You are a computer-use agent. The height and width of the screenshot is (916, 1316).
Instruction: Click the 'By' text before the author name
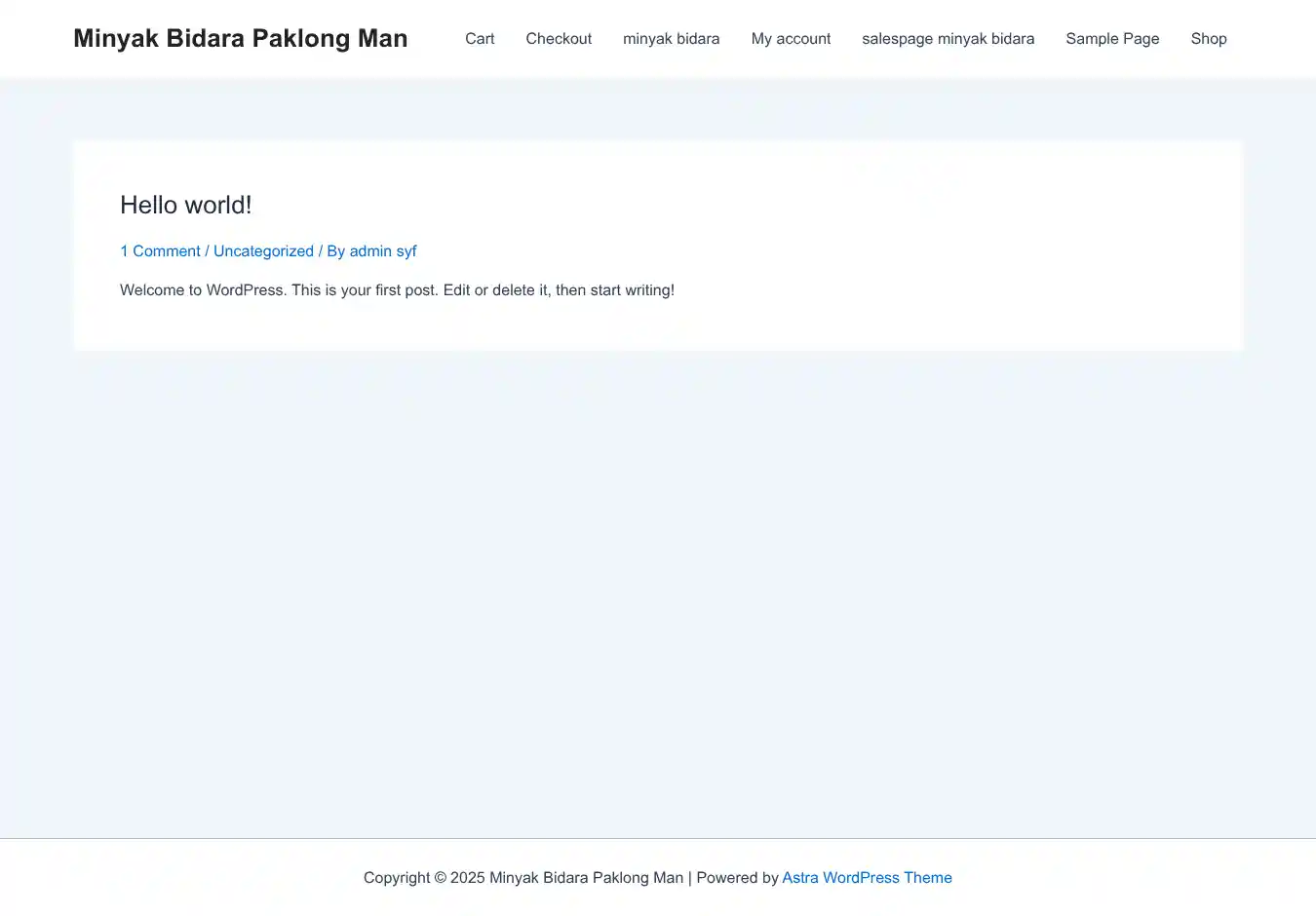[x=335, y=251]
